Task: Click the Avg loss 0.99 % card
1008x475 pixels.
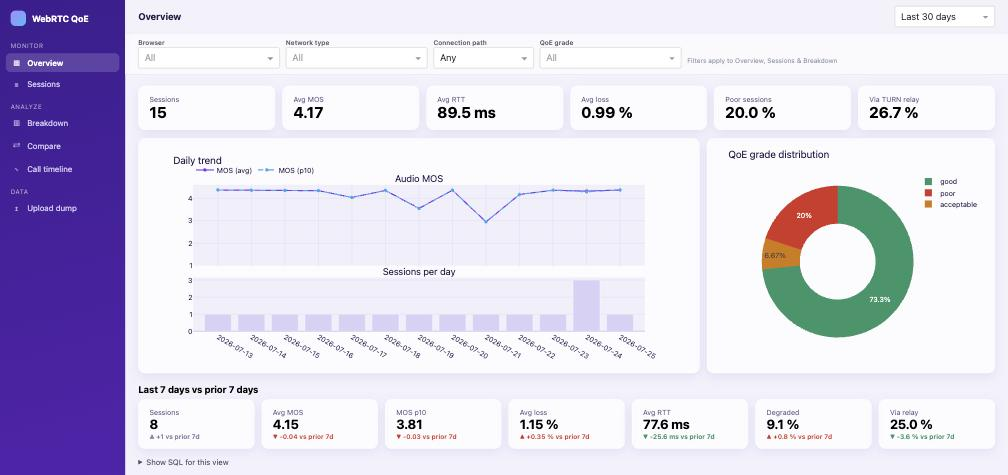Action: 638,108
